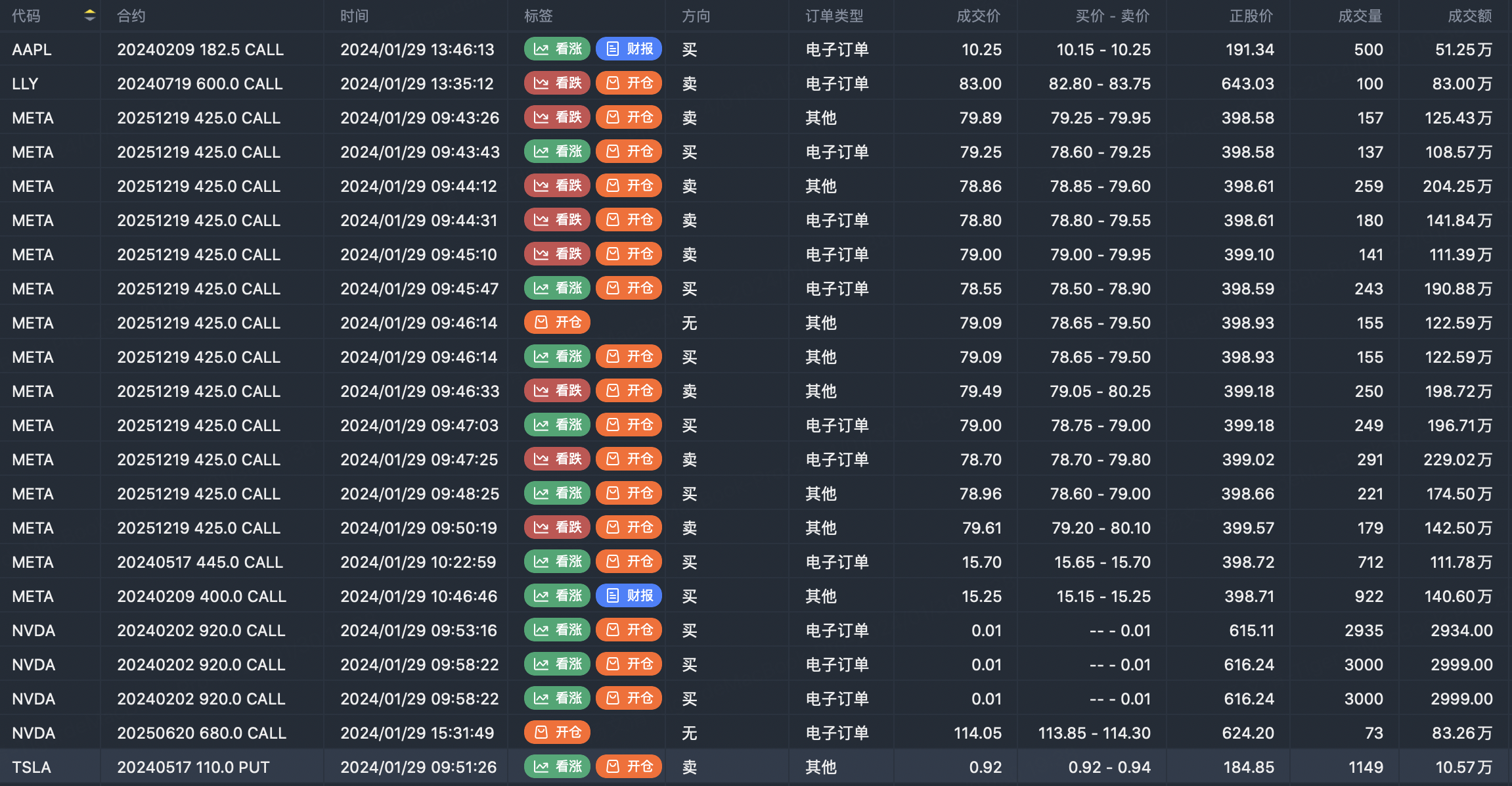Click the 看涨 tag on the AAPL row
Image resolution: width=1512 pixels, height=786 pixels.
coord(557,49)
